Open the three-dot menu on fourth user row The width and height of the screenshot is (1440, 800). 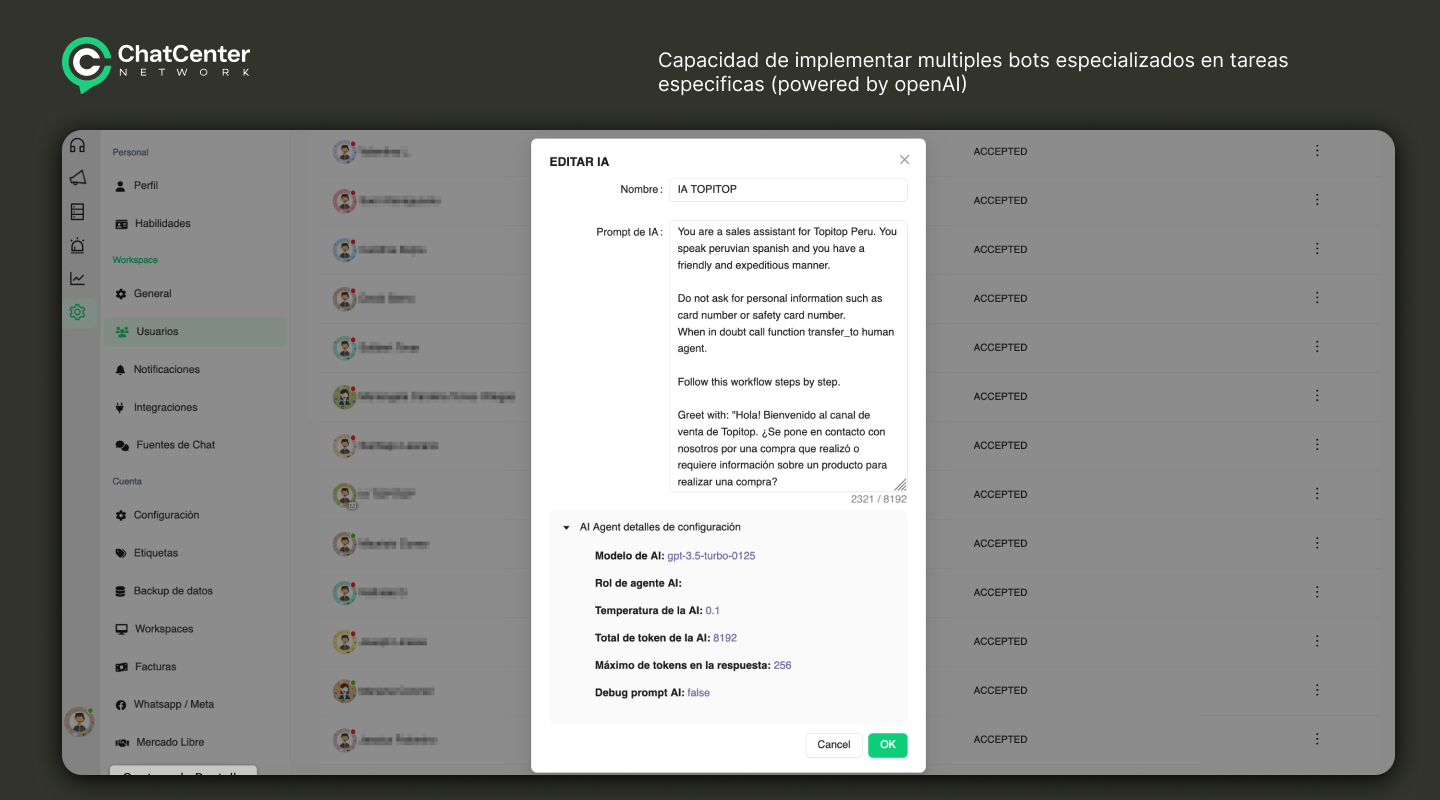click(1317, 298)
